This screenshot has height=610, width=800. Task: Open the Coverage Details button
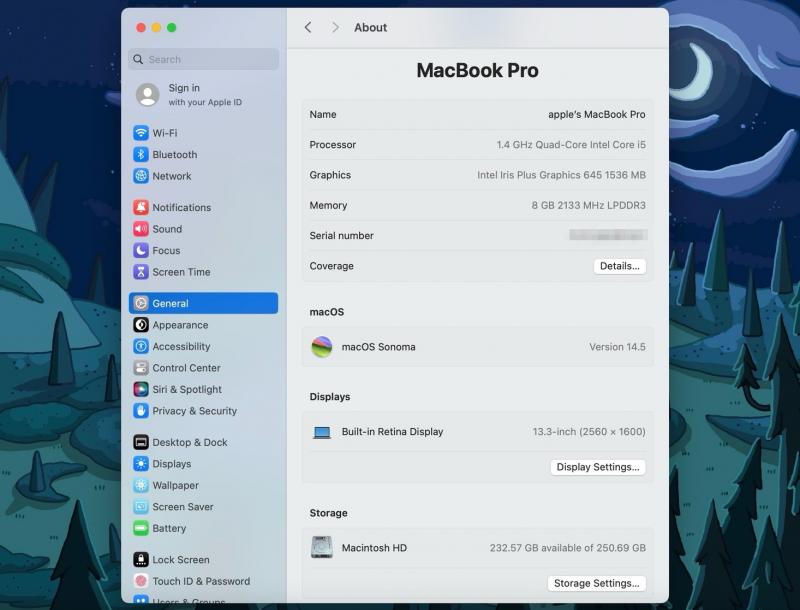click(619, 266)
